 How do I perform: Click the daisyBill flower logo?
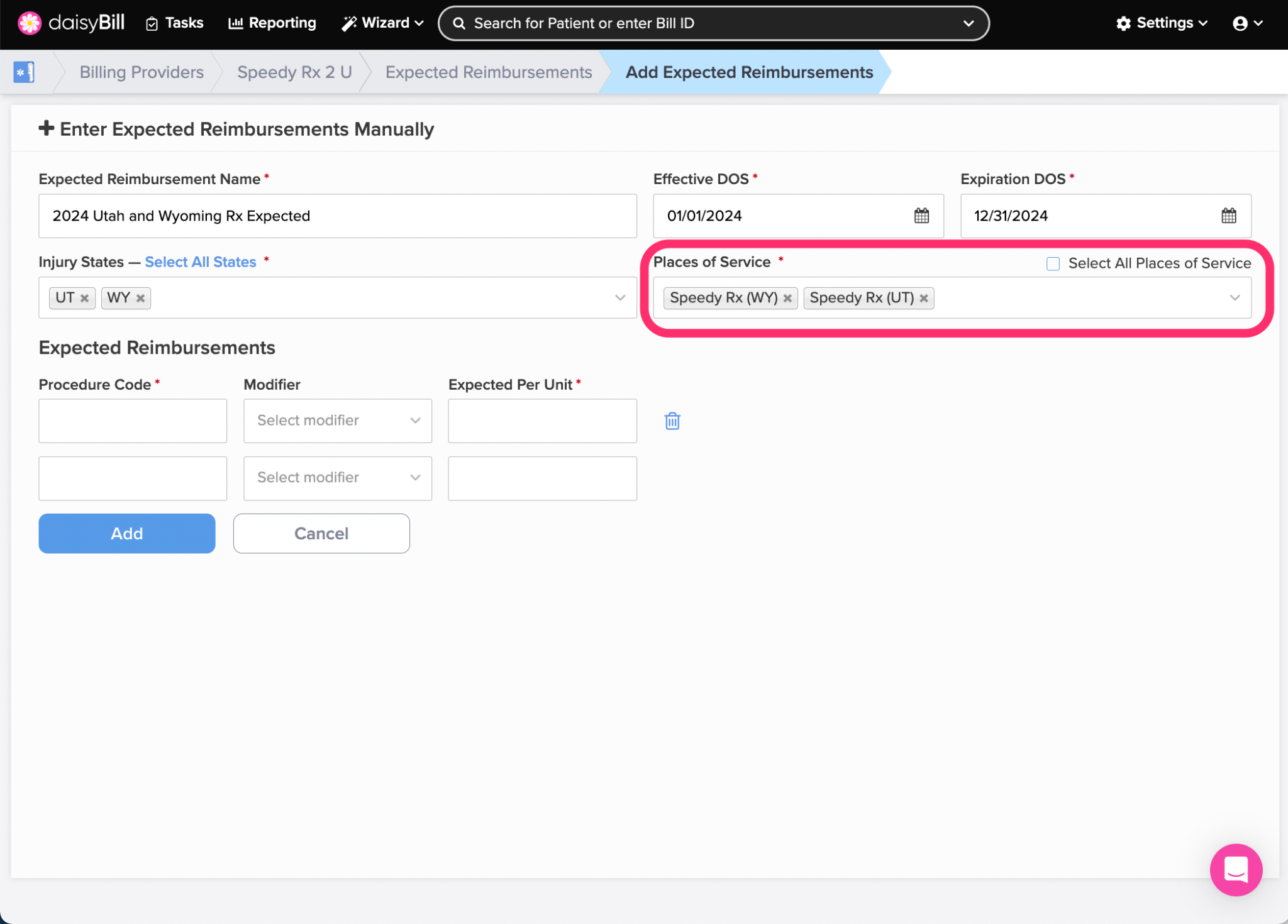click(30, 23)
